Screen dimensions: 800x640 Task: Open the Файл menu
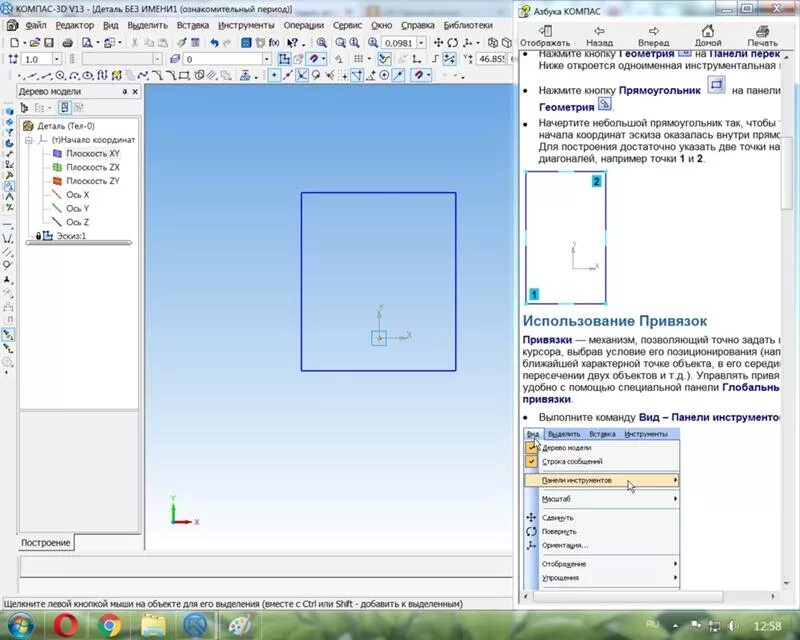36,25
